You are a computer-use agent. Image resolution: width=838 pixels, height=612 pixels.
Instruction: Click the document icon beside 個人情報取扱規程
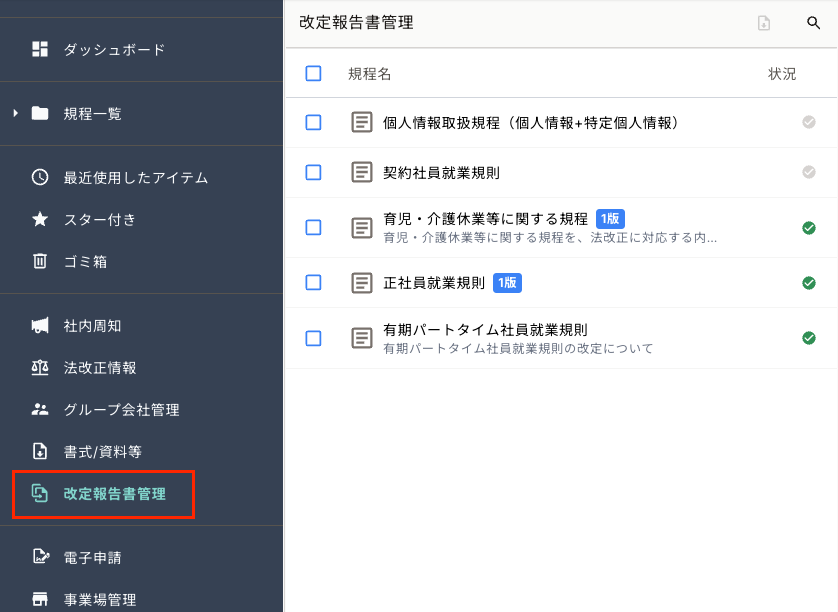(362, 123)
